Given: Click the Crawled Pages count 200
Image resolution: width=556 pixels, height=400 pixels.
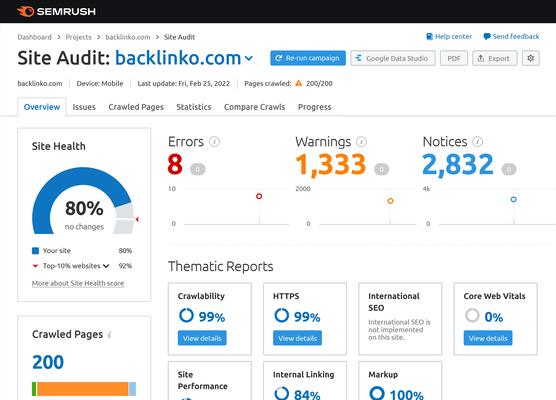Looking at the screenshot, I should coord(48,362).
